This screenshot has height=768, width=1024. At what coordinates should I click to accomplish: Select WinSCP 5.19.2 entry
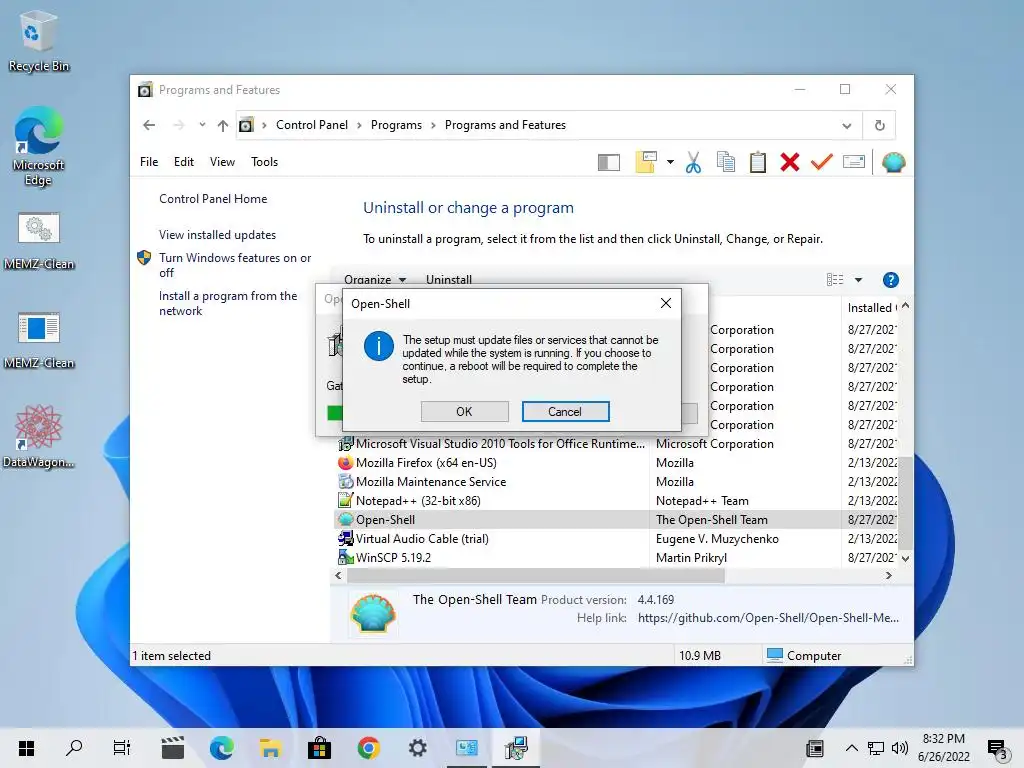point(616,558)
